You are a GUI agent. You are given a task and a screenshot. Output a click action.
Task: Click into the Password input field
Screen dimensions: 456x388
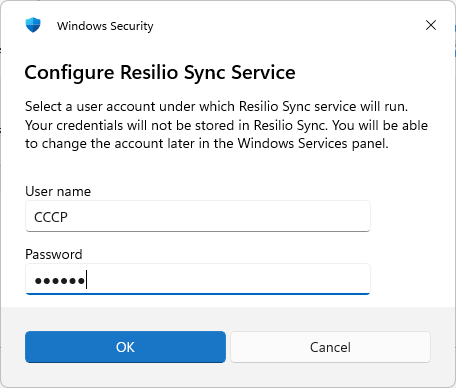(198, 279)
